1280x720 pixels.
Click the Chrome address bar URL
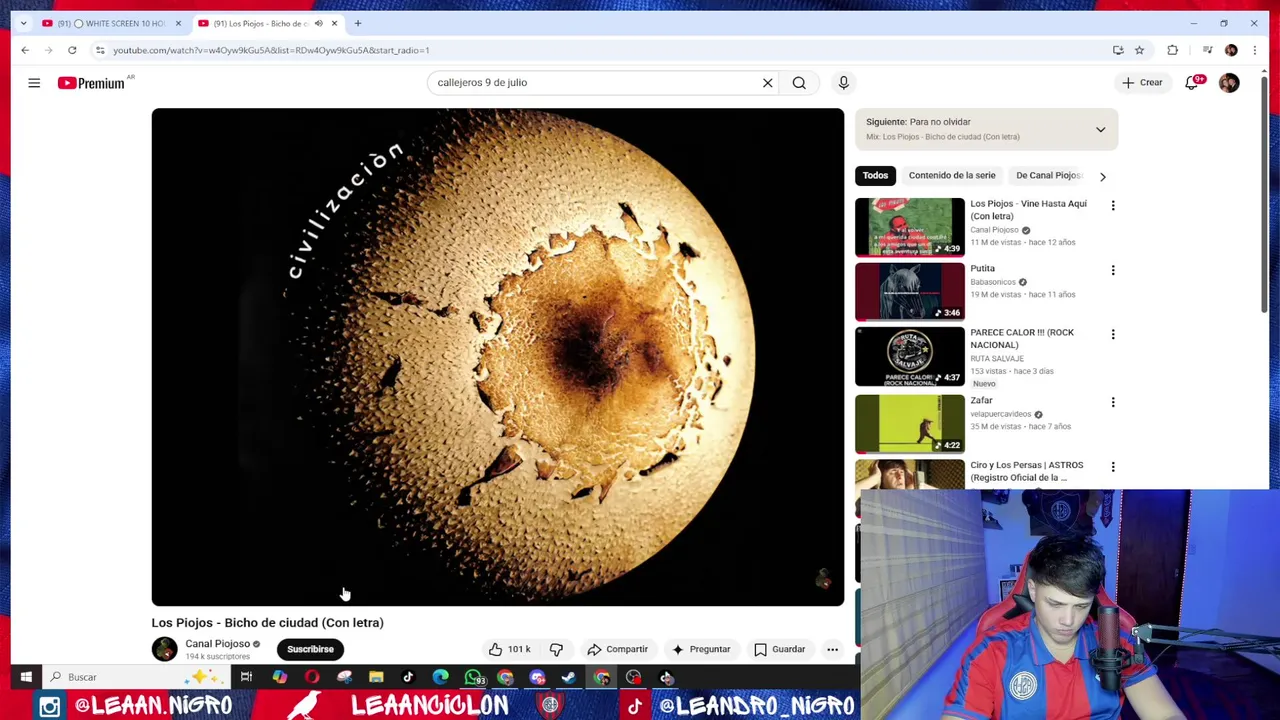(271, 50)
